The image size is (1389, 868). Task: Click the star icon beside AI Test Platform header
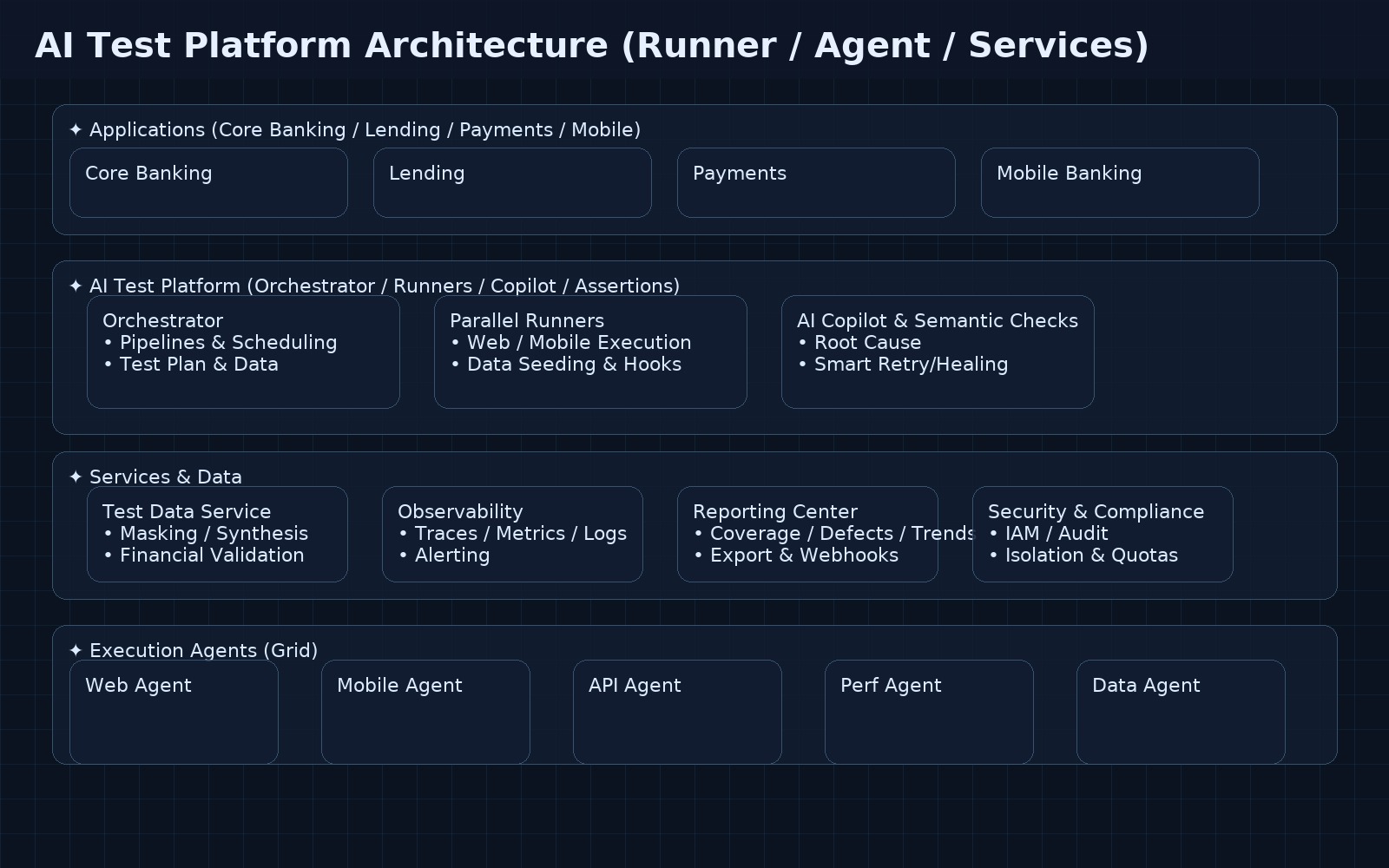(x=76, y=286)
